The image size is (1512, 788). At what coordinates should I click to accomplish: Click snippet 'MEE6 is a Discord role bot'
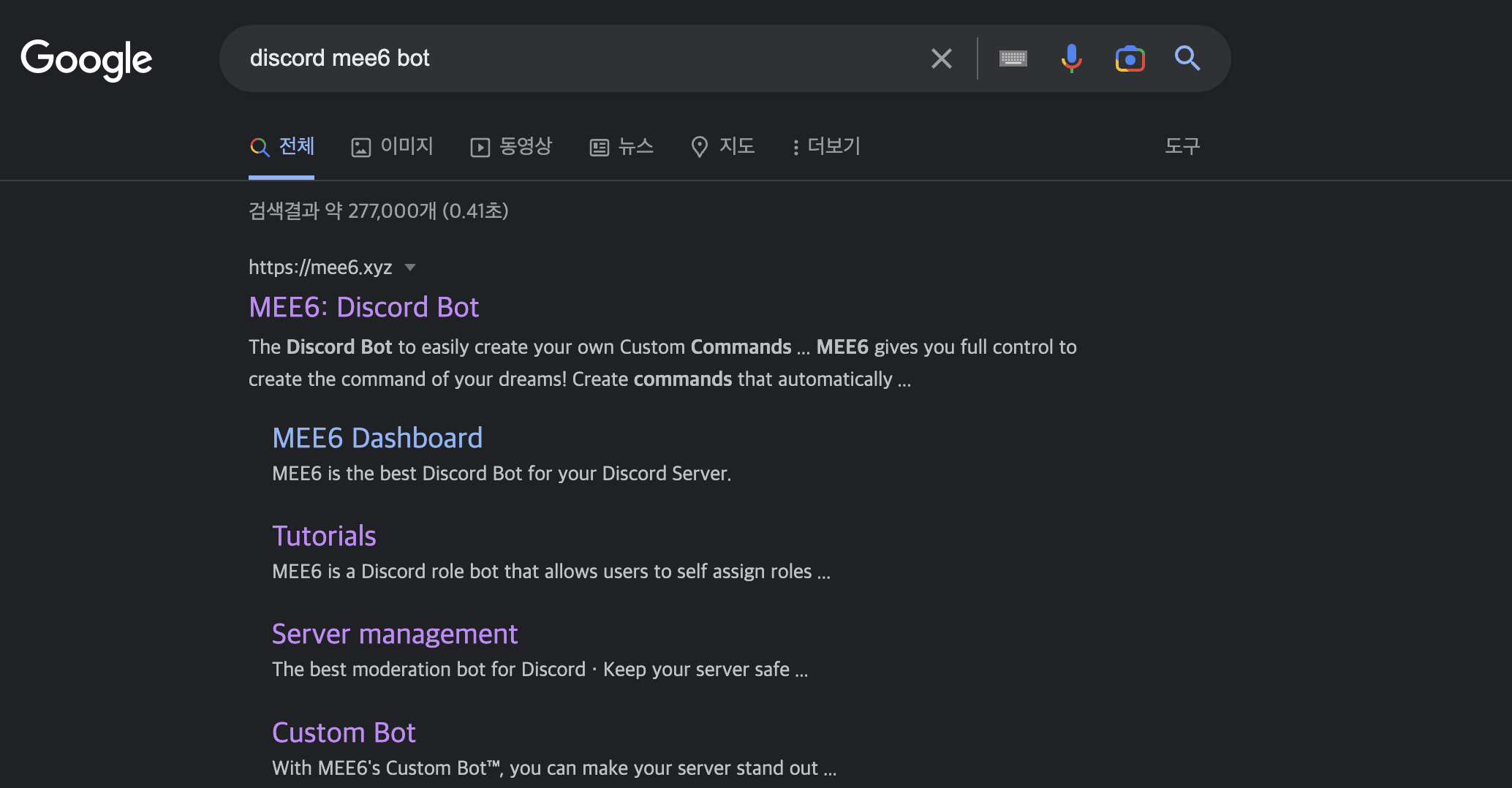[x=551, y=572]
